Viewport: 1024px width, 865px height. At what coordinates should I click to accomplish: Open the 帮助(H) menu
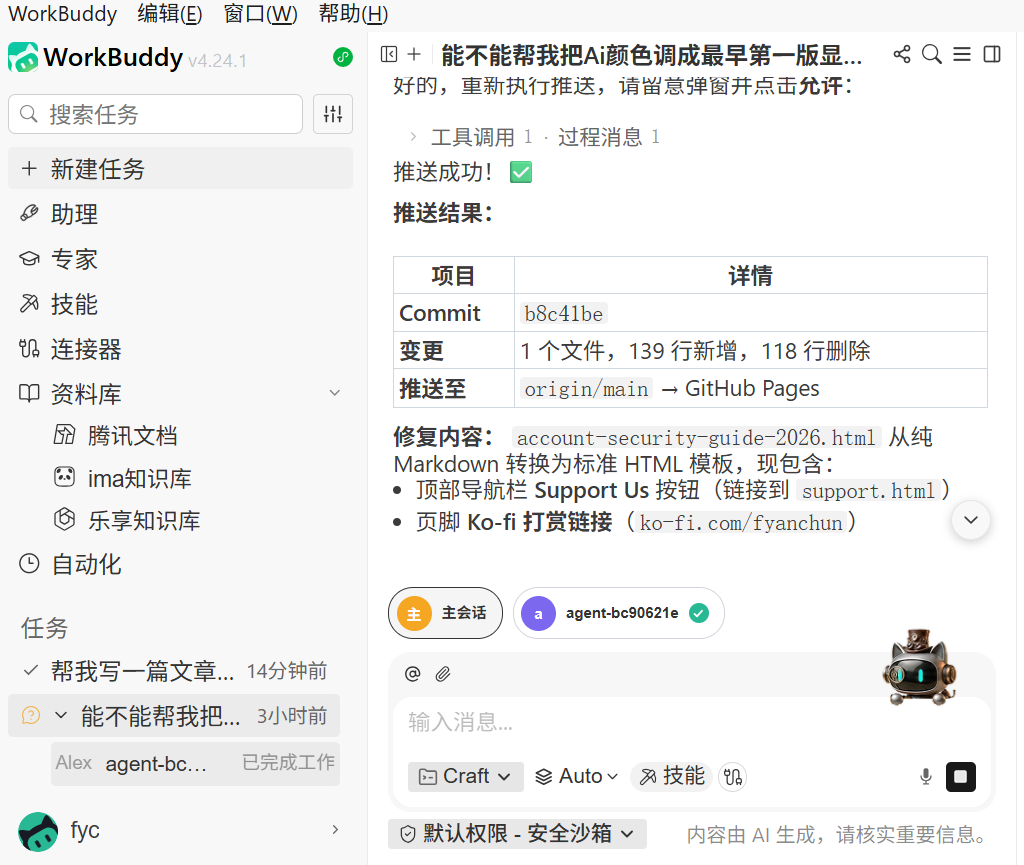point(353,14)
